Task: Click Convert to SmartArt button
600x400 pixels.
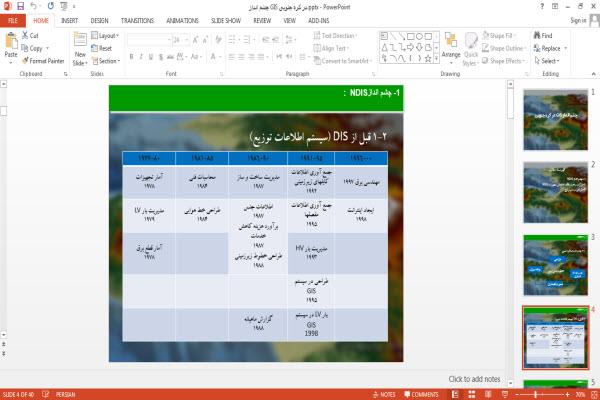Action: [343, 61]
